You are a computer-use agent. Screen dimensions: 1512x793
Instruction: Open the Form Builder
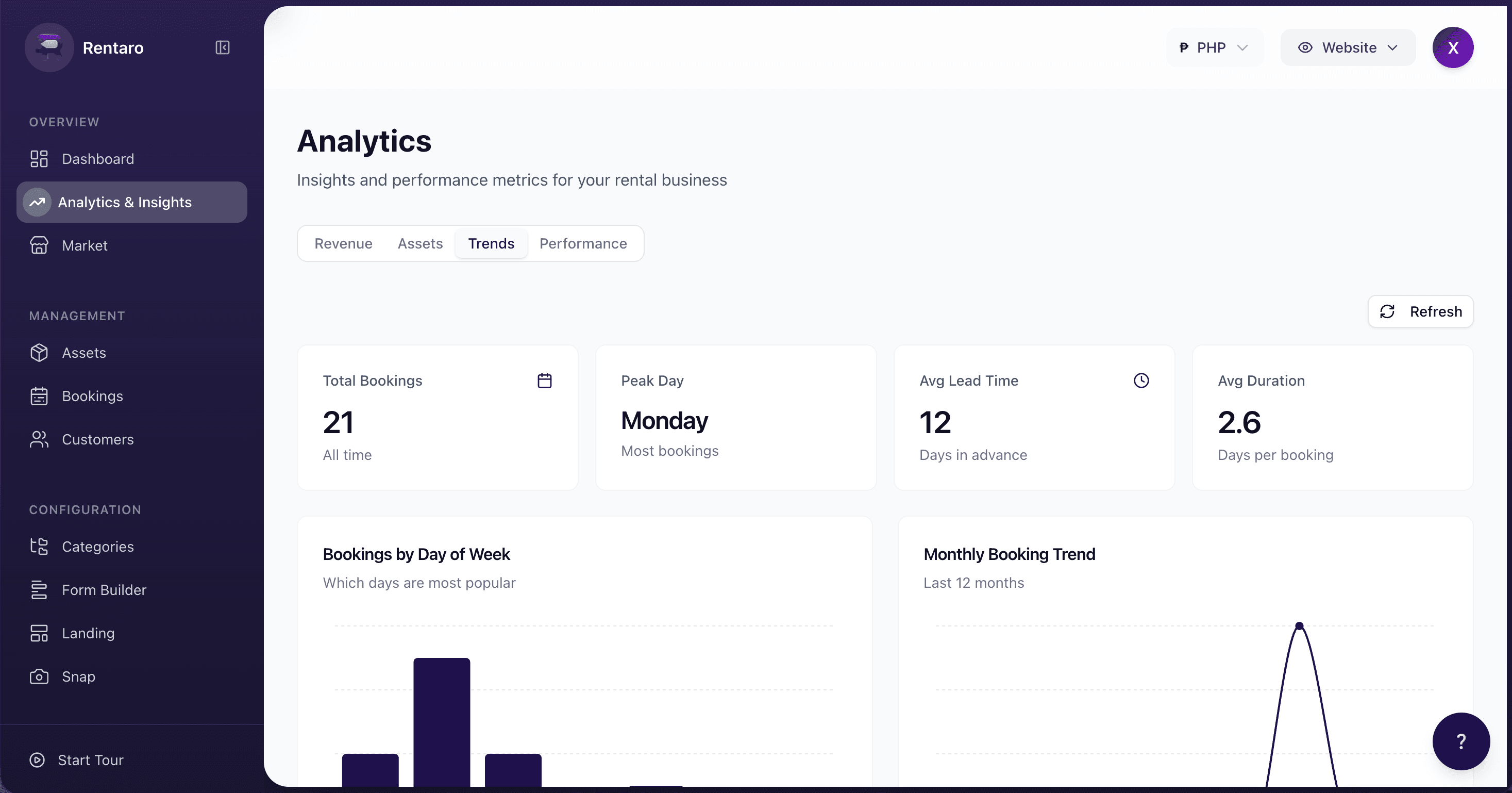click(x=104, y=590)
